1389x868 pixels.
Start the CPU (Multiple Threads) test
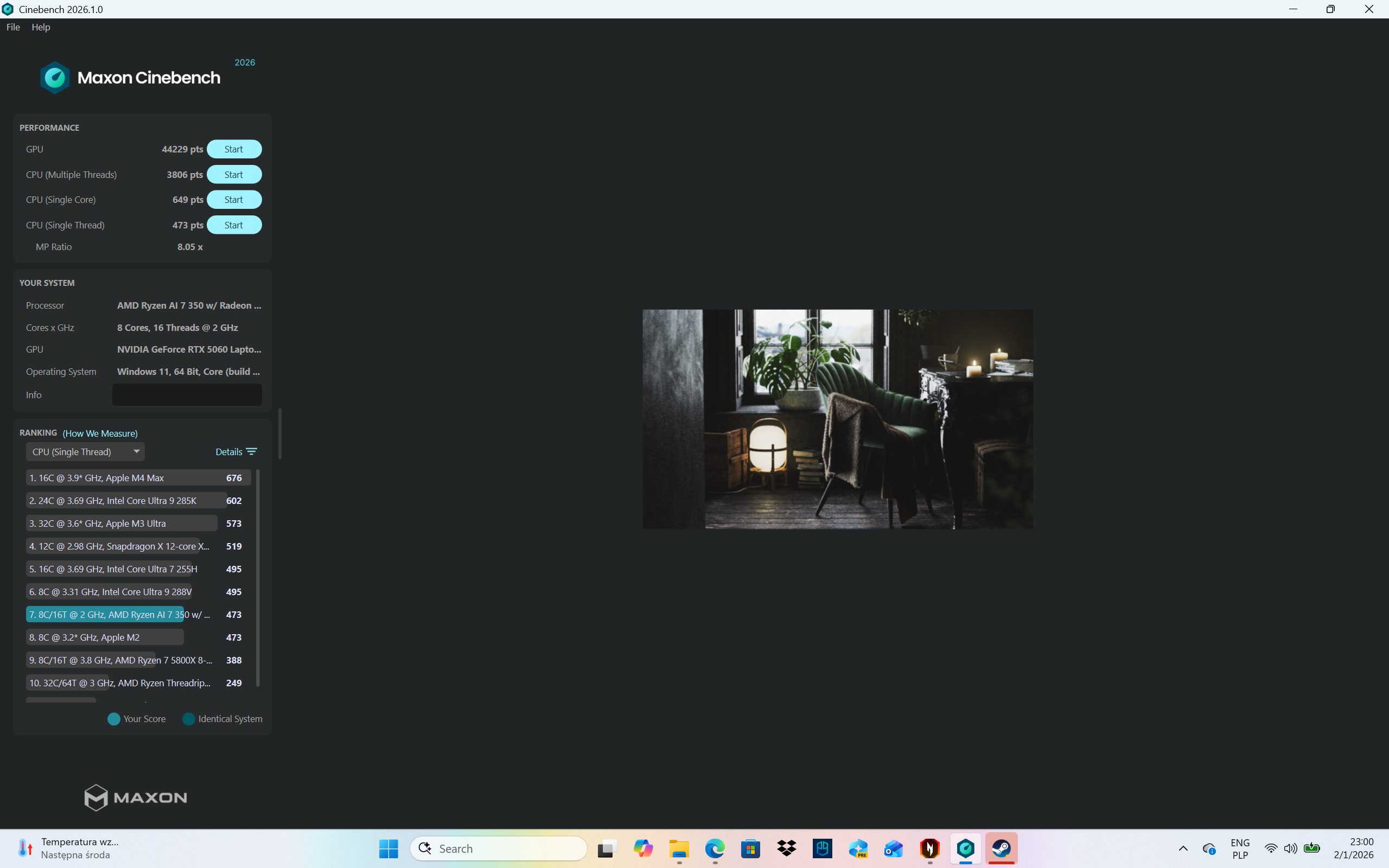[x=234, y=175]
